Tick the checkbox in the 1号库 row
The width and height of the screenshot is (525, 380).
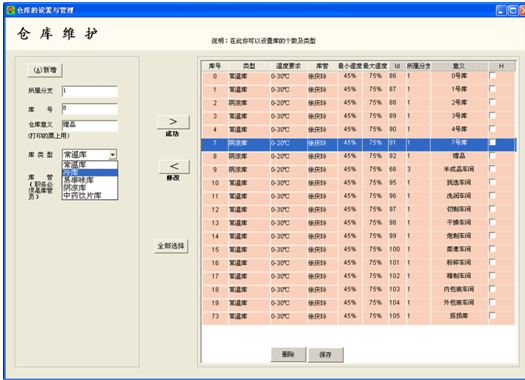point(492,89)
